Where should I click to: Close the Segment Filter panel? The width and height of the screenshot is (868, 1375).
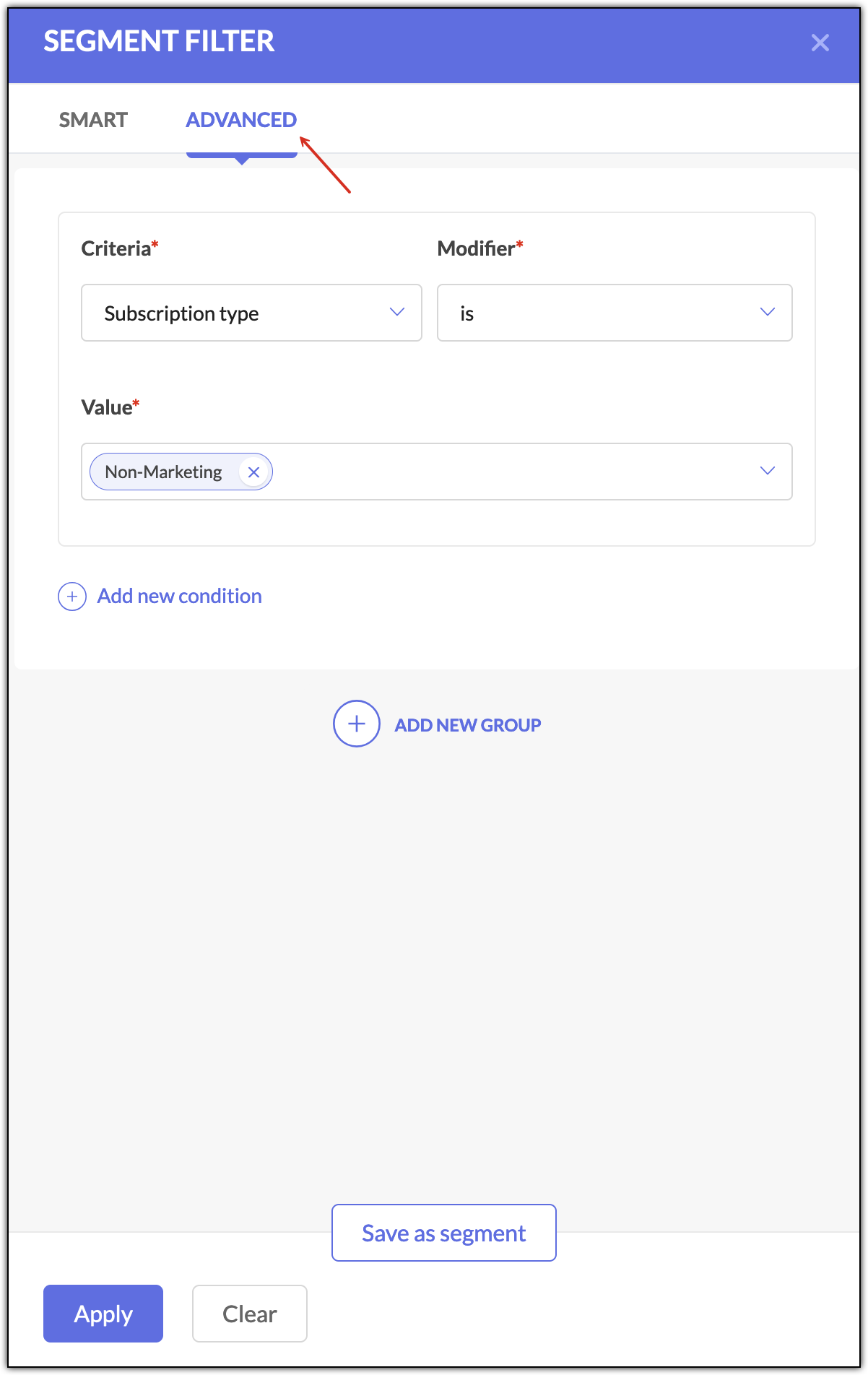[x=820, y=43]
